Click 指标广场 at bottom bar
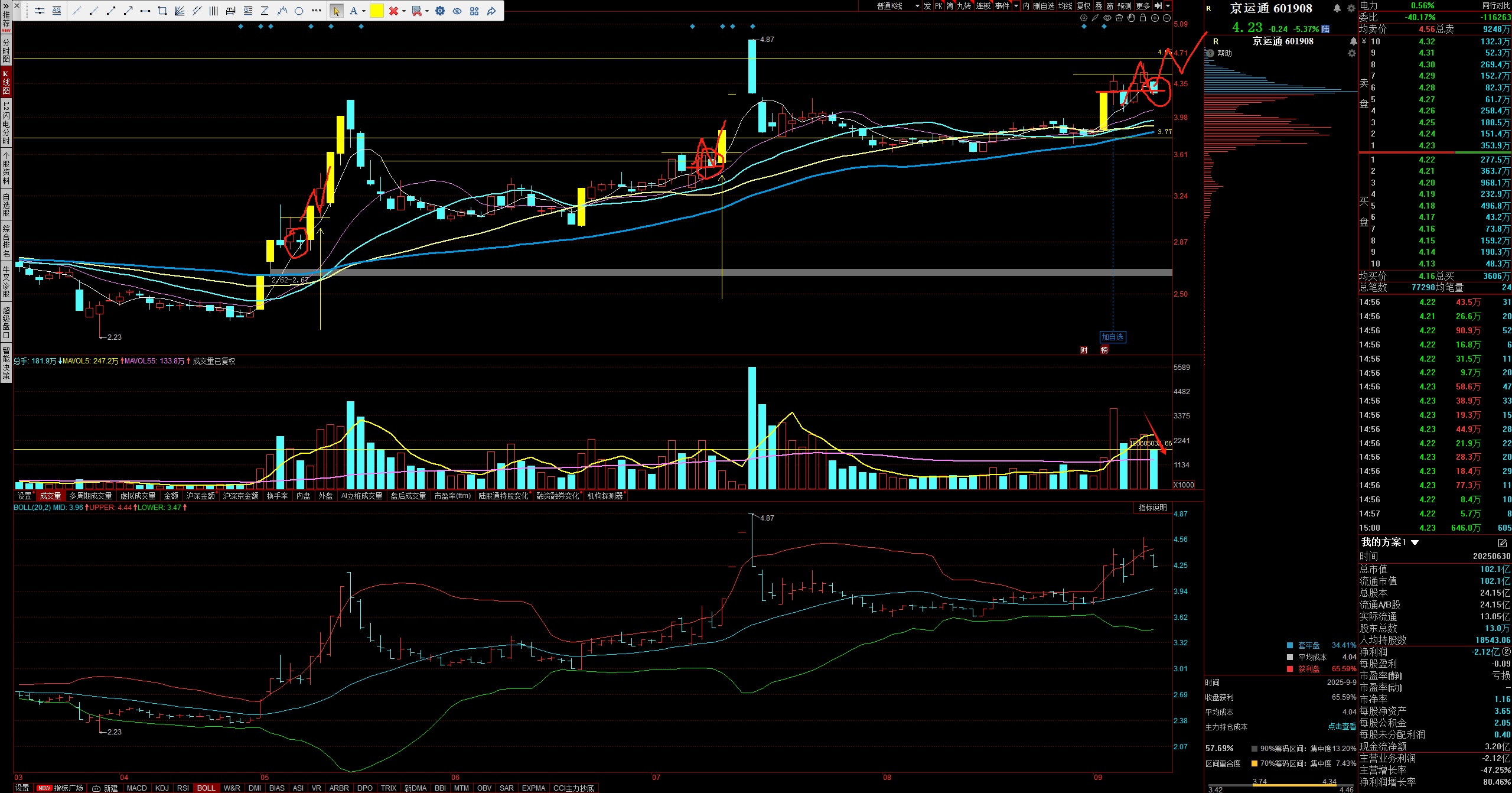This screenshot has height=793, width=1512. (61, 788)
